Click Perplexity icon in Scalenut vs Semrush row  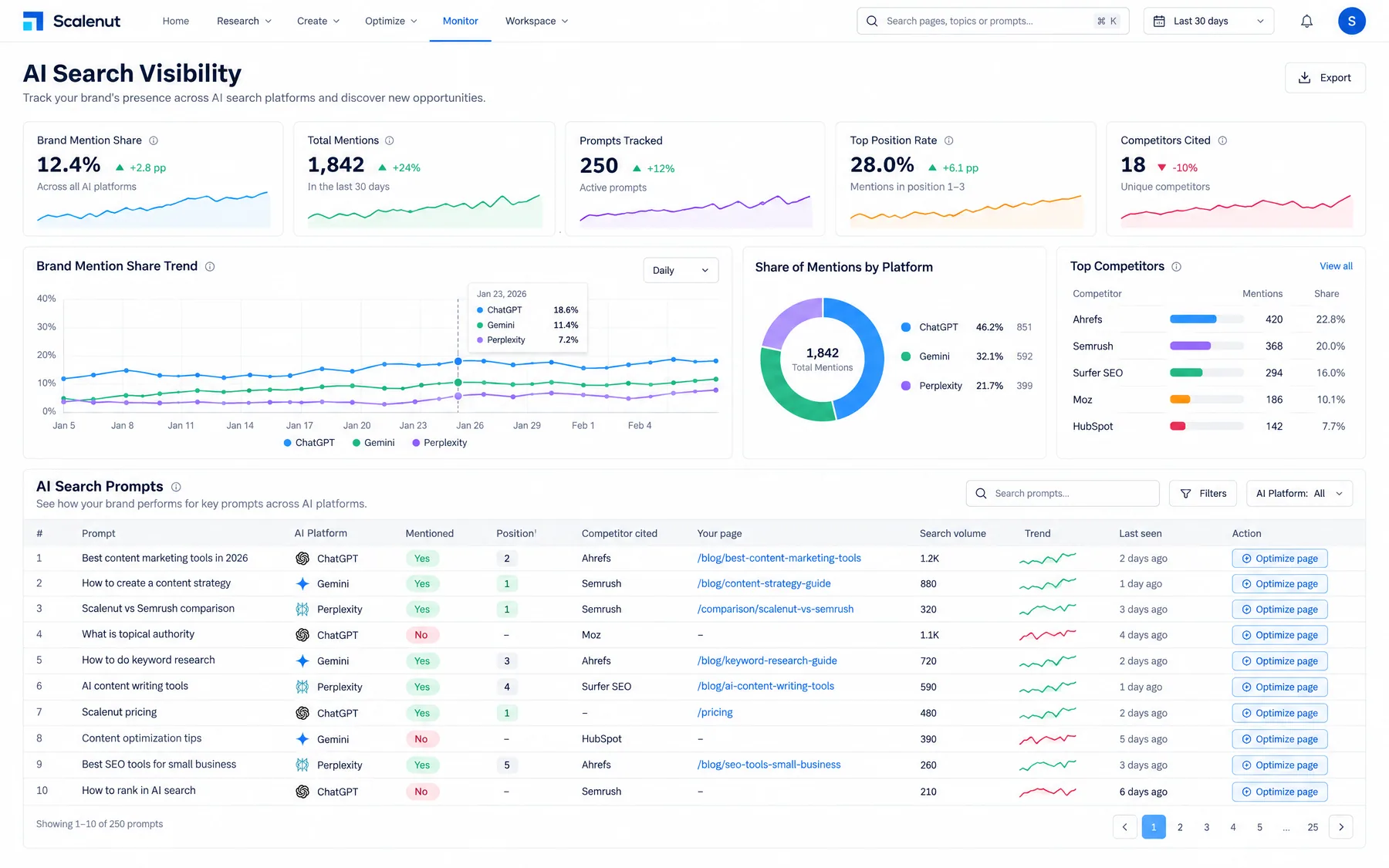pos(302,610)
